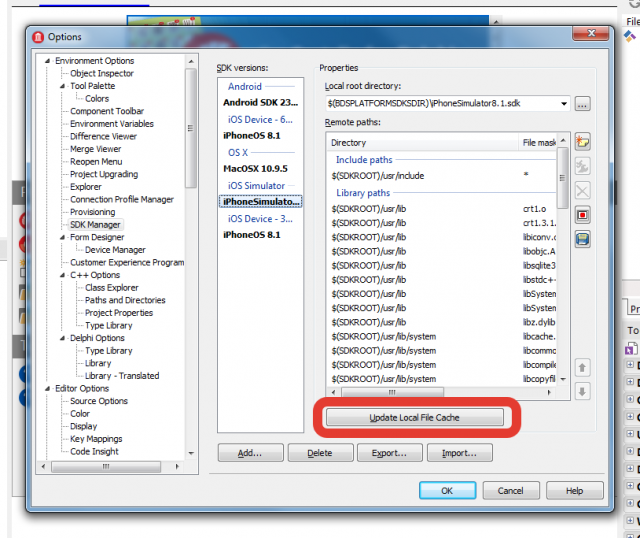Viewport: 640px width, 538px height.
Task: Click the red square icon button
Action: pyautogui.click(x=582, y=215)
